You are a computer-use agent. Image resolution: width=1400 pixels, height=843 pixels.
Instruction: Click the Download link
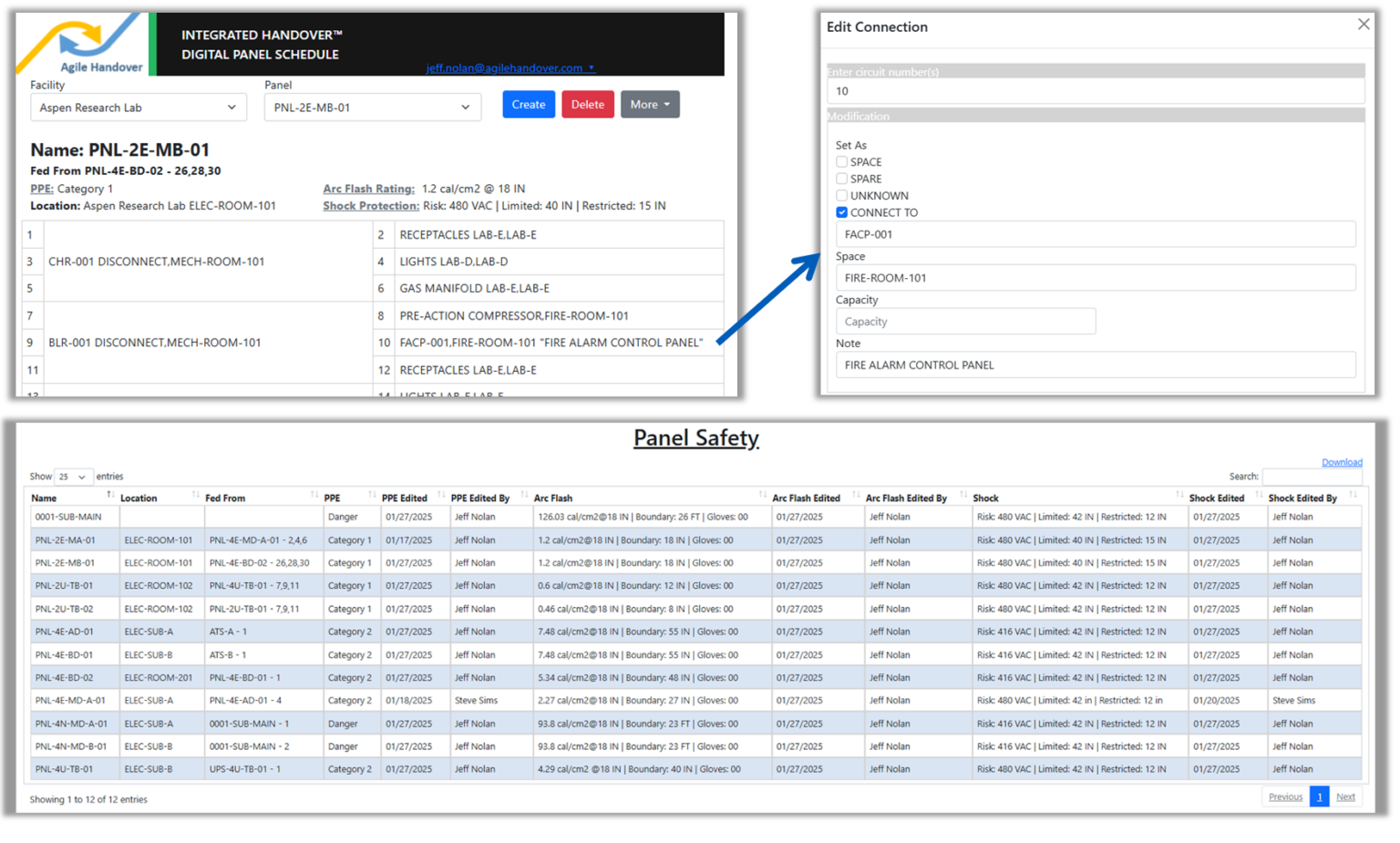point(1342,462)
